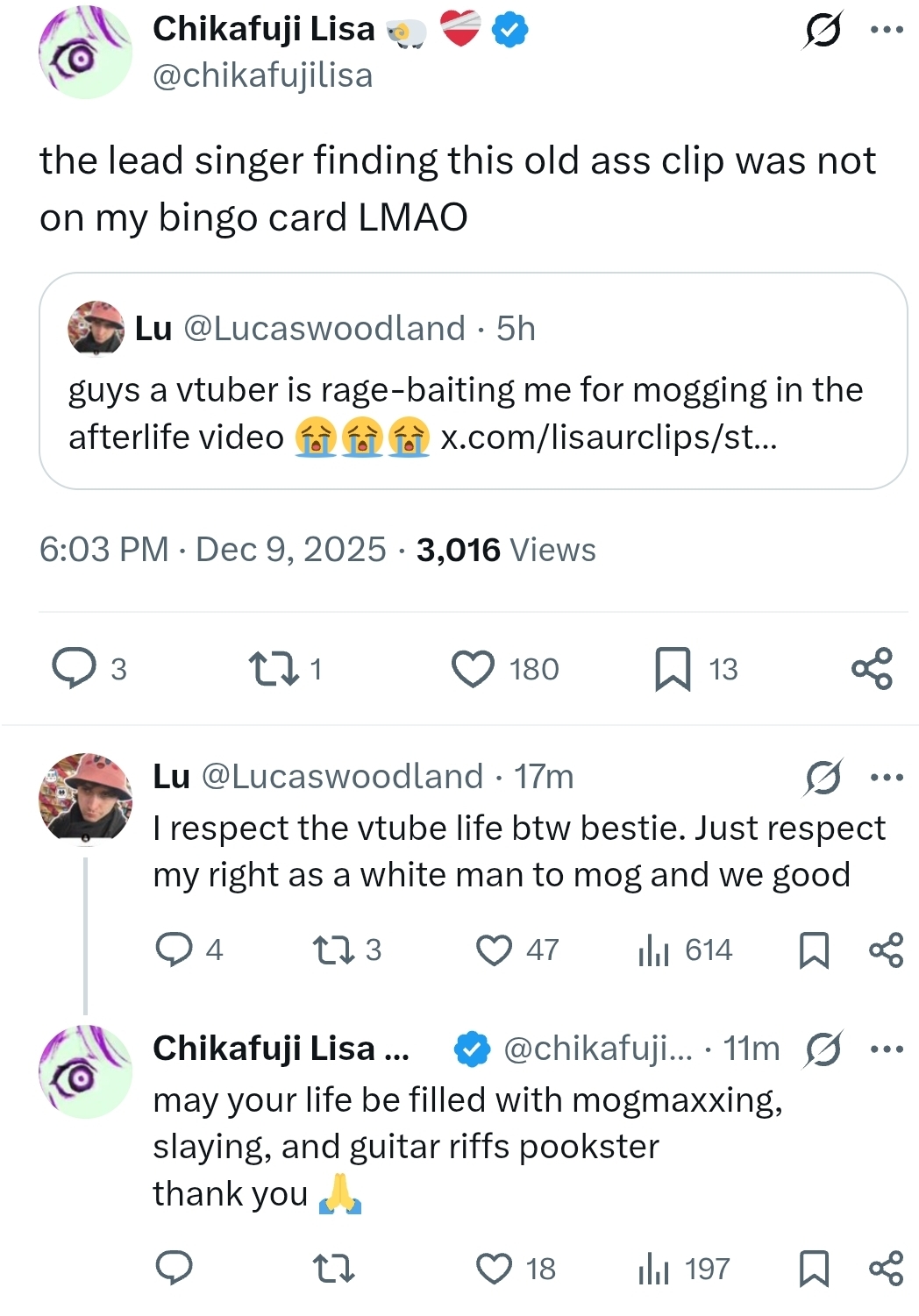Open Chikafuji Lisa's profile avatar at top

(85, 52)
